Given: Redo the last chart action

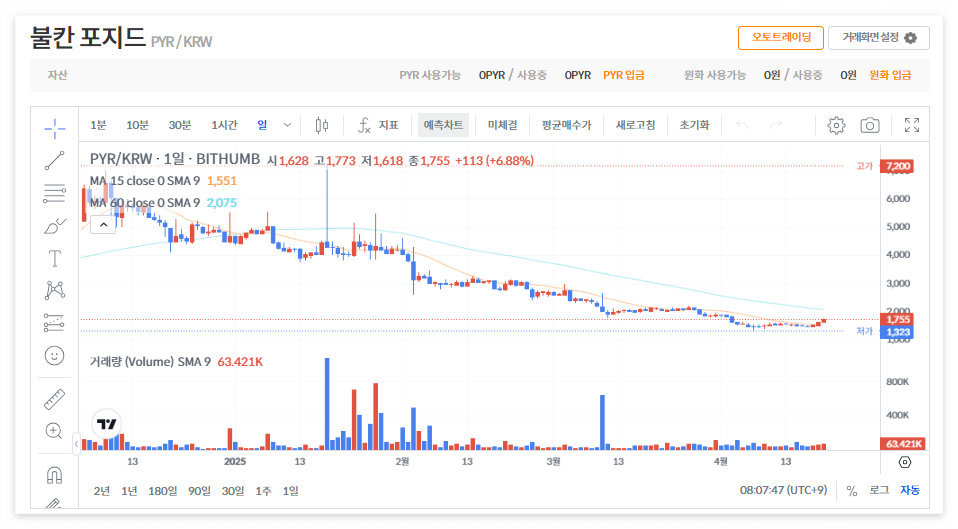Looking at the screenshot, I should [x=776, y=125].
